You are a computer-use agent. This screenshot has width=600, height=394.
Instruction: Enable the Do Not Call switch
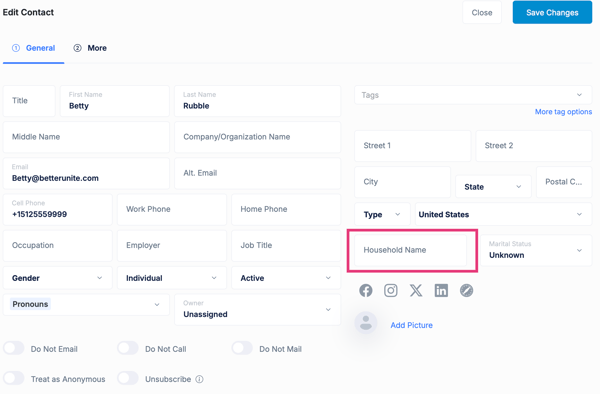coord(128,348)
